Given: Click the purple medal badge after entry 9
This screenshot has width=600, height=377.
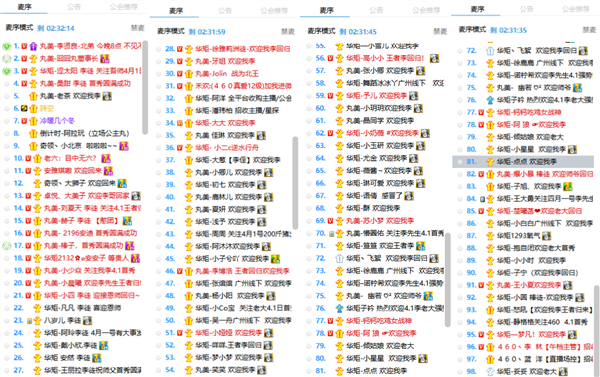Looking at the screenshot, I should coord(124,146).
